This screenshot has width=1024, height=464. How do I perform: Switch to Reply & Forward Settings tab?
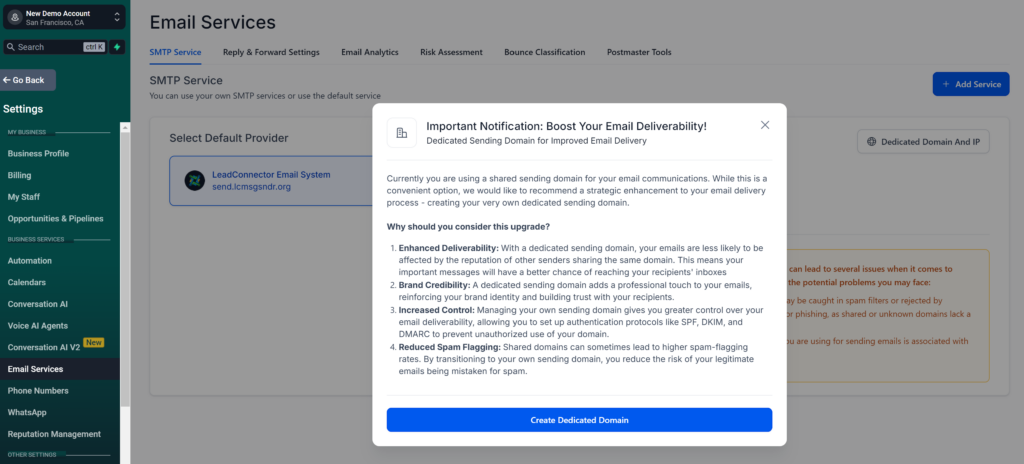[271, 52]
